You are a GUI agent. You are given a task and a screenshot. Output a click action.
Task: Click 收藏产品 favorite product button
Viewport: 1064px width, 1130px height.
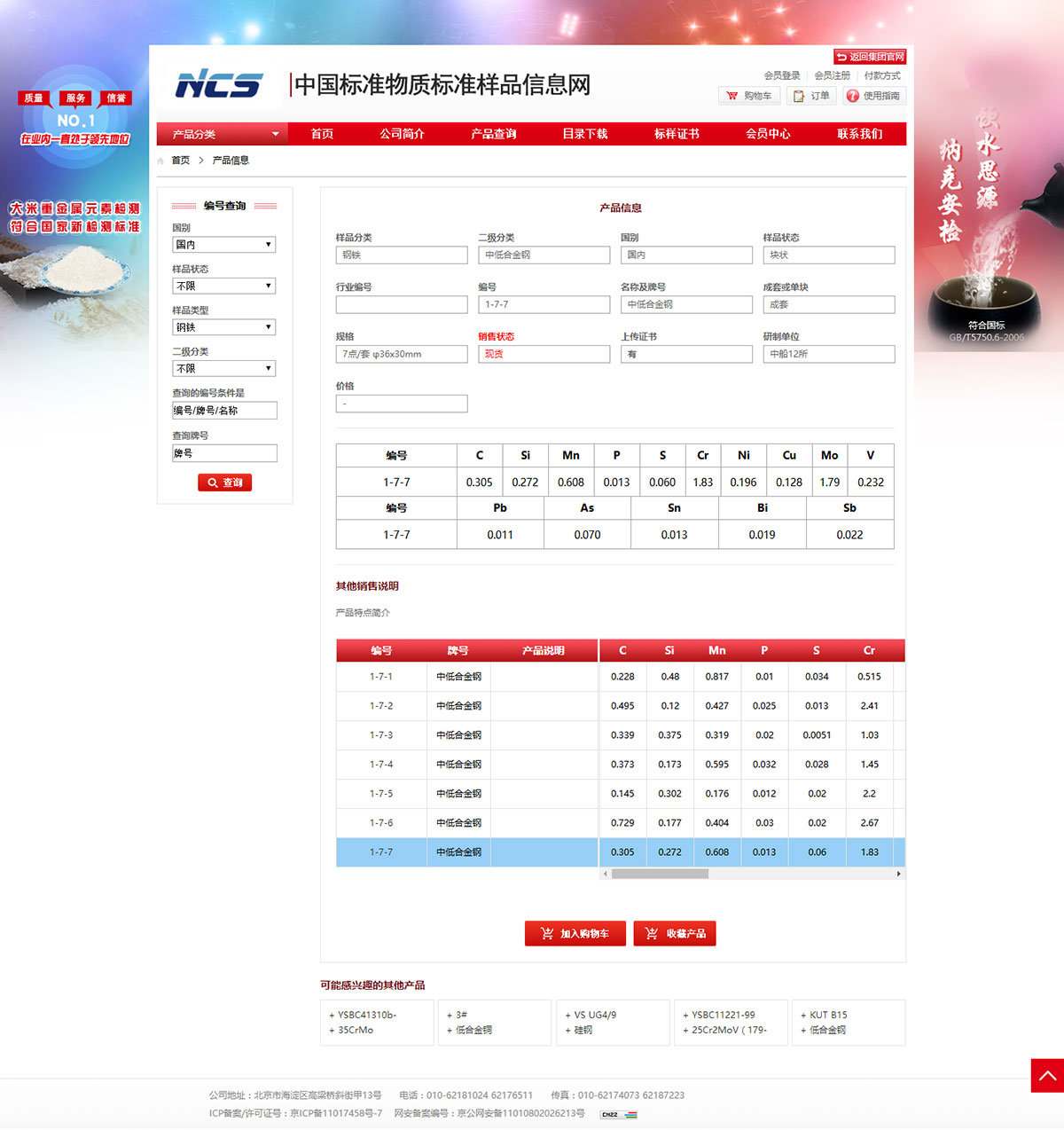pos(675,934)
